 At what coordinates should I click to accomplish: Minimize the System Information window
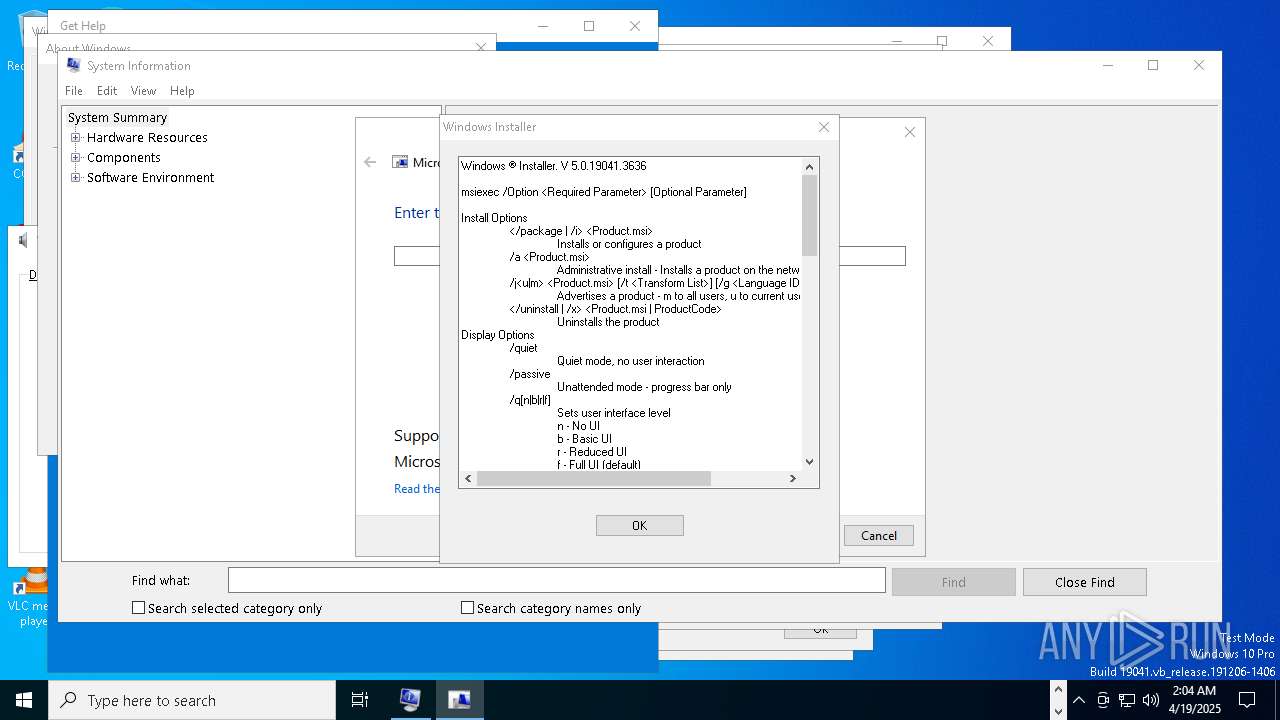1108,65
